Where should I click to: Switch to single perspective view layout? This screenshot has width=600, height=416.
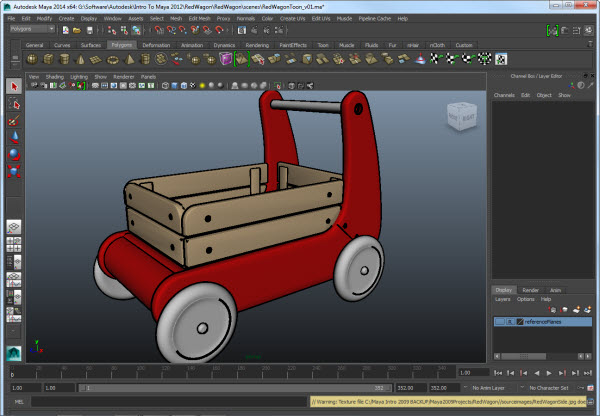point(14,227)
